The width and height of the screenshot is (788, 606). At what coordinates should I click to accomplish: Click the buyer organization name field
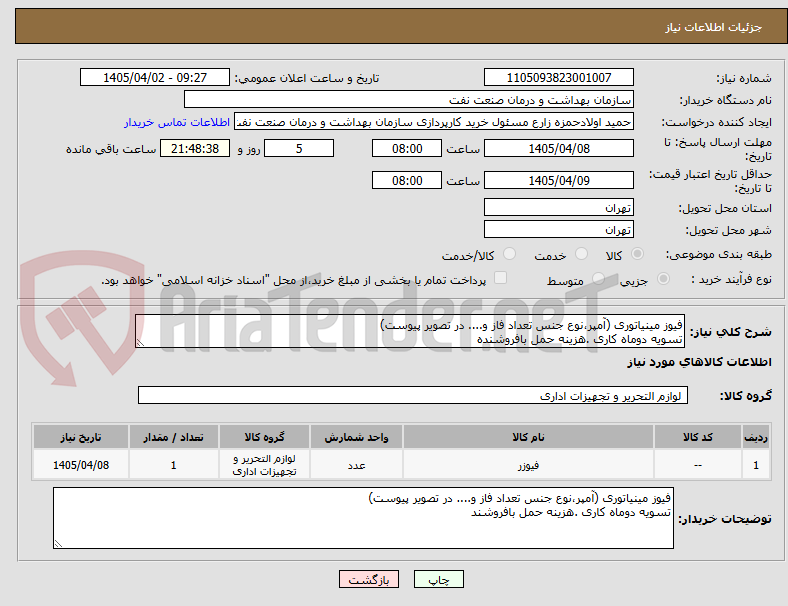[x=409, y=99]
